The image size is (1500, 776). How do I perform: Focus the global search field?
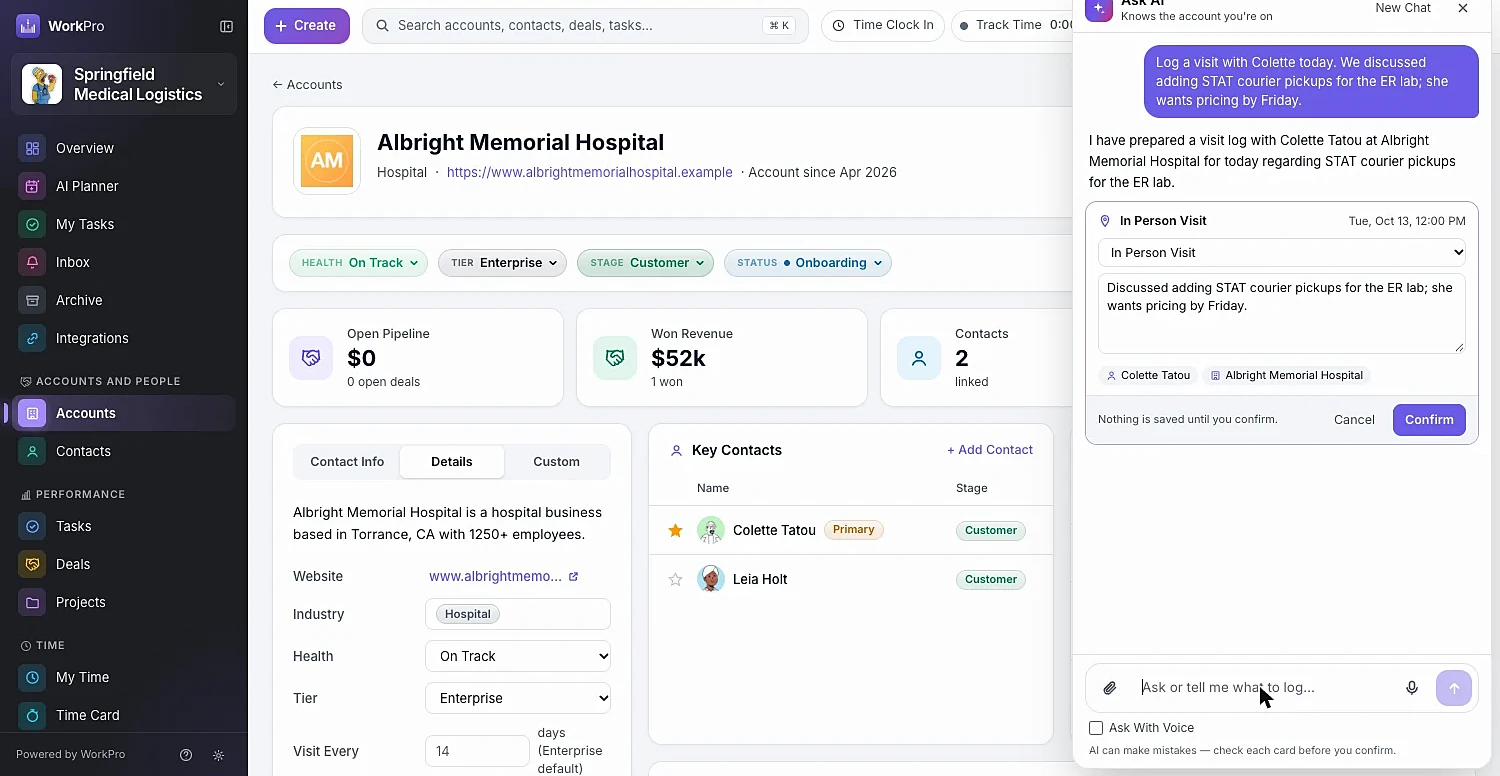pyautogui.click(x=585, y=26)
